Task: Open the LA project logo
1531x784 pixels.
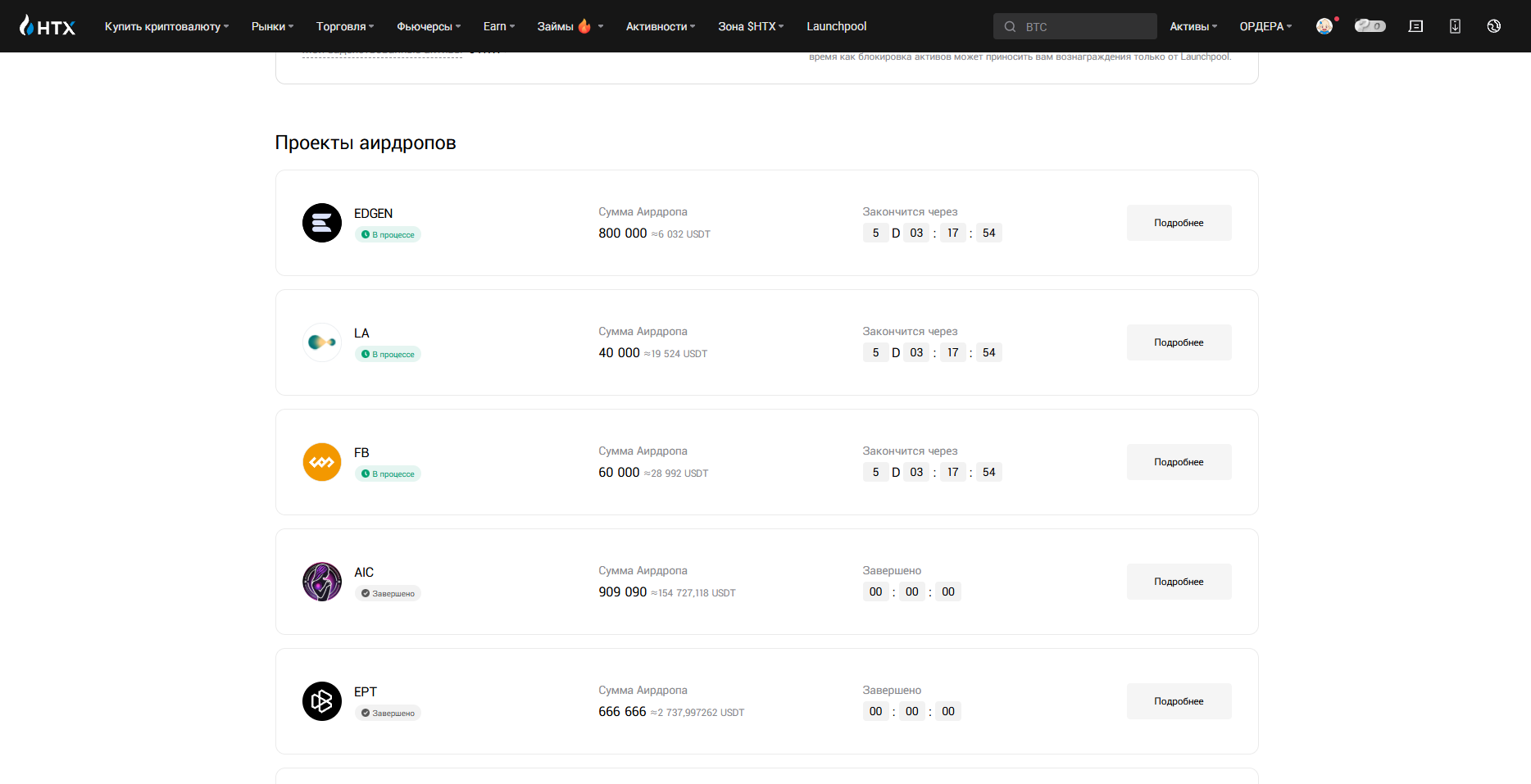Action: (x=322, y=342)
